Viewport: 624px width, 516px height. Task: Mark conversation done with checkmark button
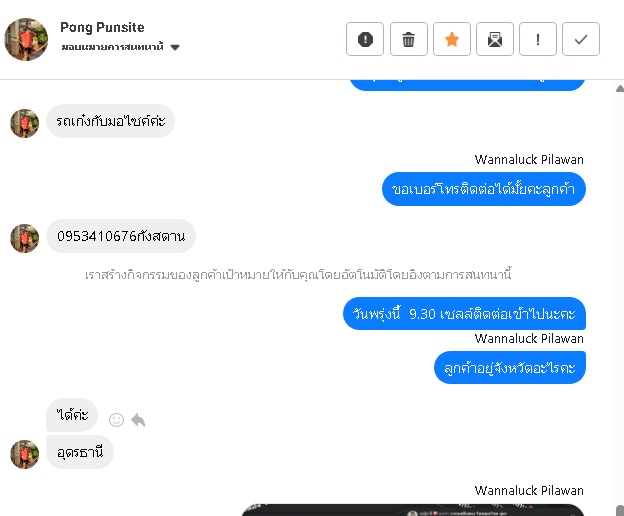tap(581, 39)
